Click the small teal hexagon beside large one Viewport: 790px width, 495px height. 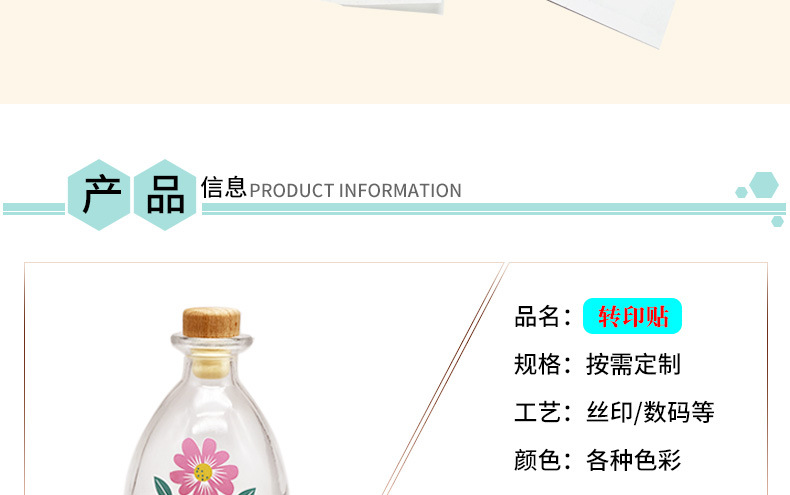click(741, 192)
